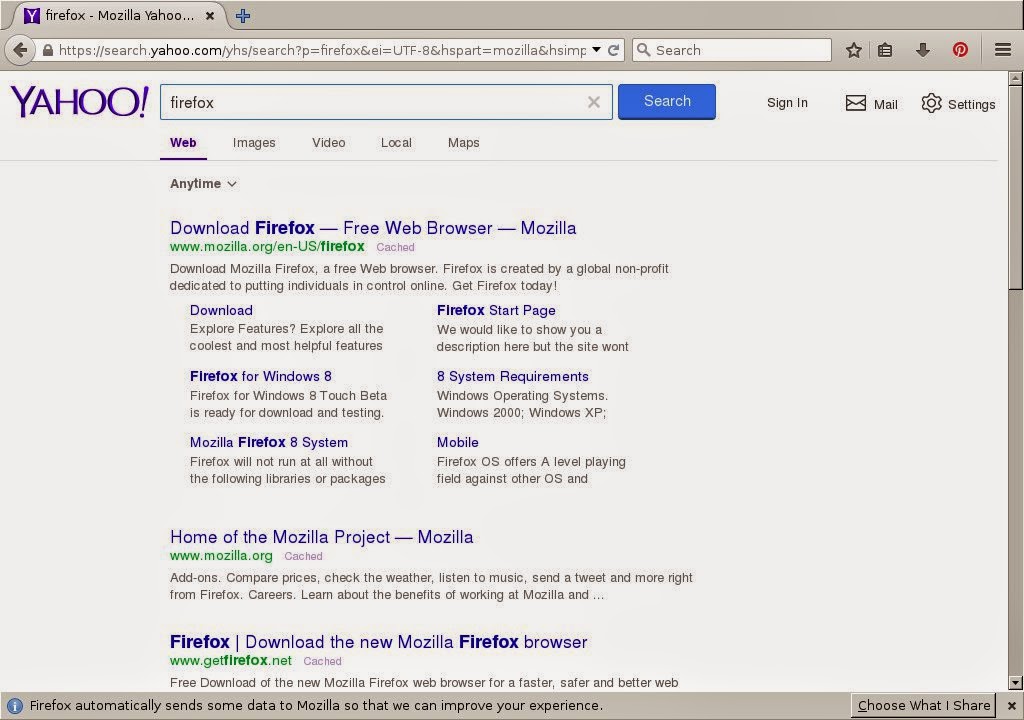Open 8 System Requirements sublink
The width and height of the screenshot is (1024, 720).
point(513,376)
